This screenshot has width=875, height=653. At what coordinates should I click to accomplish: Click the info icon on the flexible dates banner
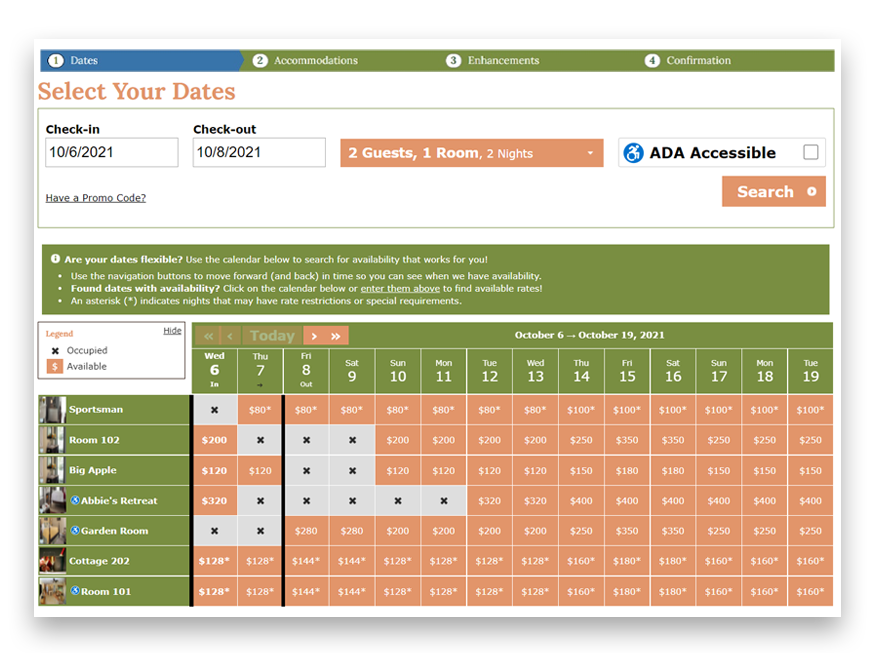(x=54, y=256)
